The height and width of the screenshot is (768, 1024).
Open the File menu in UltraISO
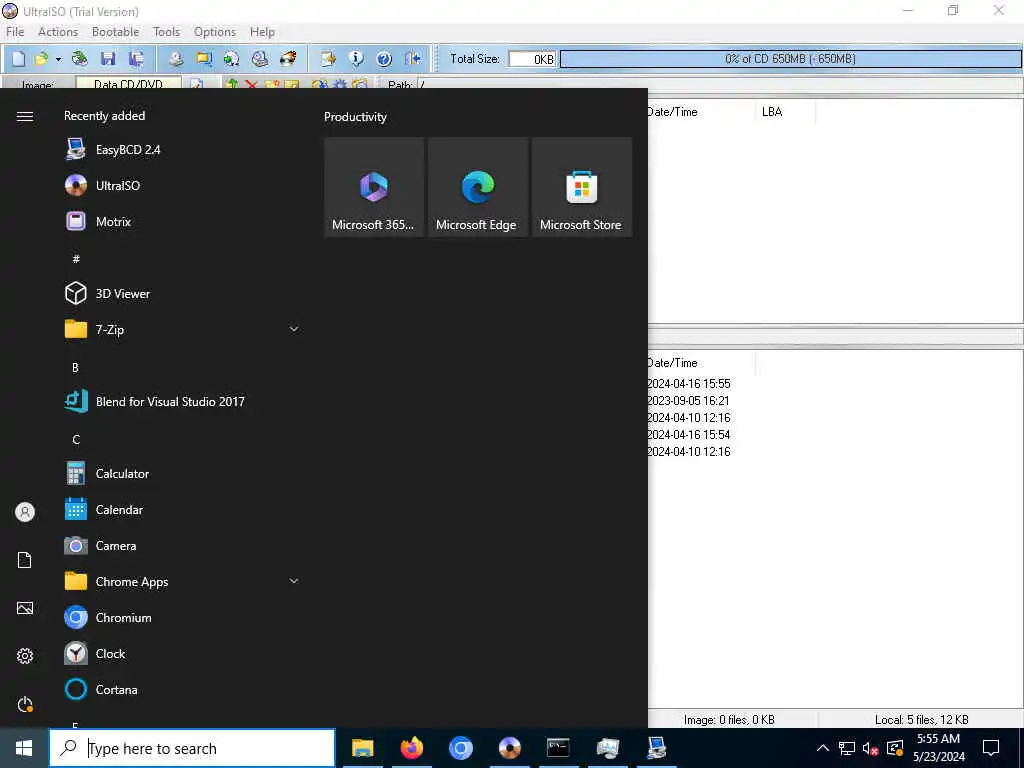coord(15,32)
